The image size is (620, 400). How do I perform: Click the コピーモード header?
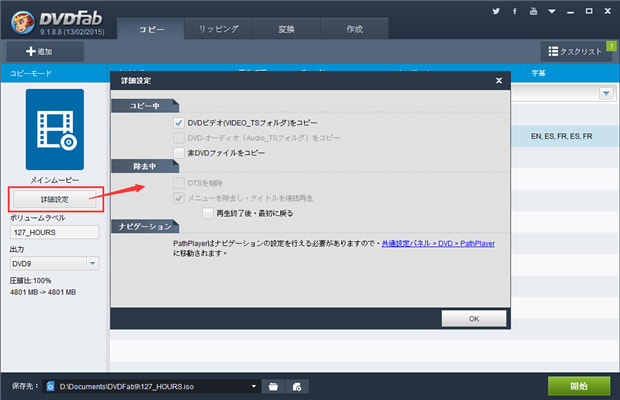[x=31, y=73]
